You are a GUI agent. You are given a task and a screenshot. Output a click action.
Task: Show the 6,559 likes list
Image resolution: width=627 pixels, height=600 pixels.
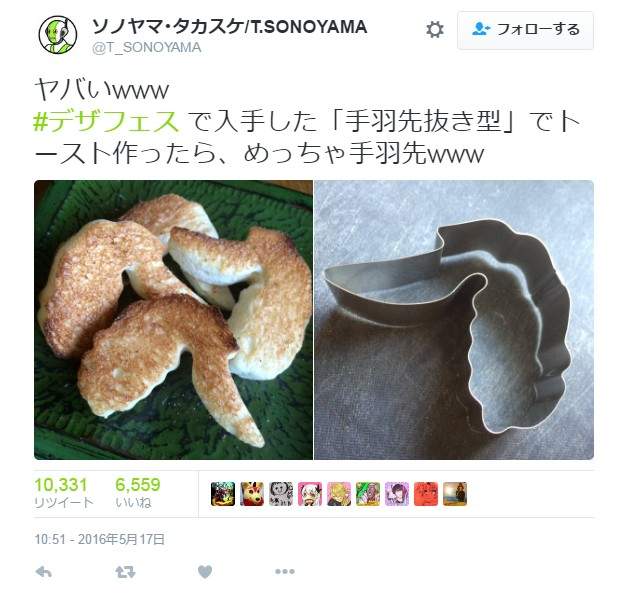138,492
